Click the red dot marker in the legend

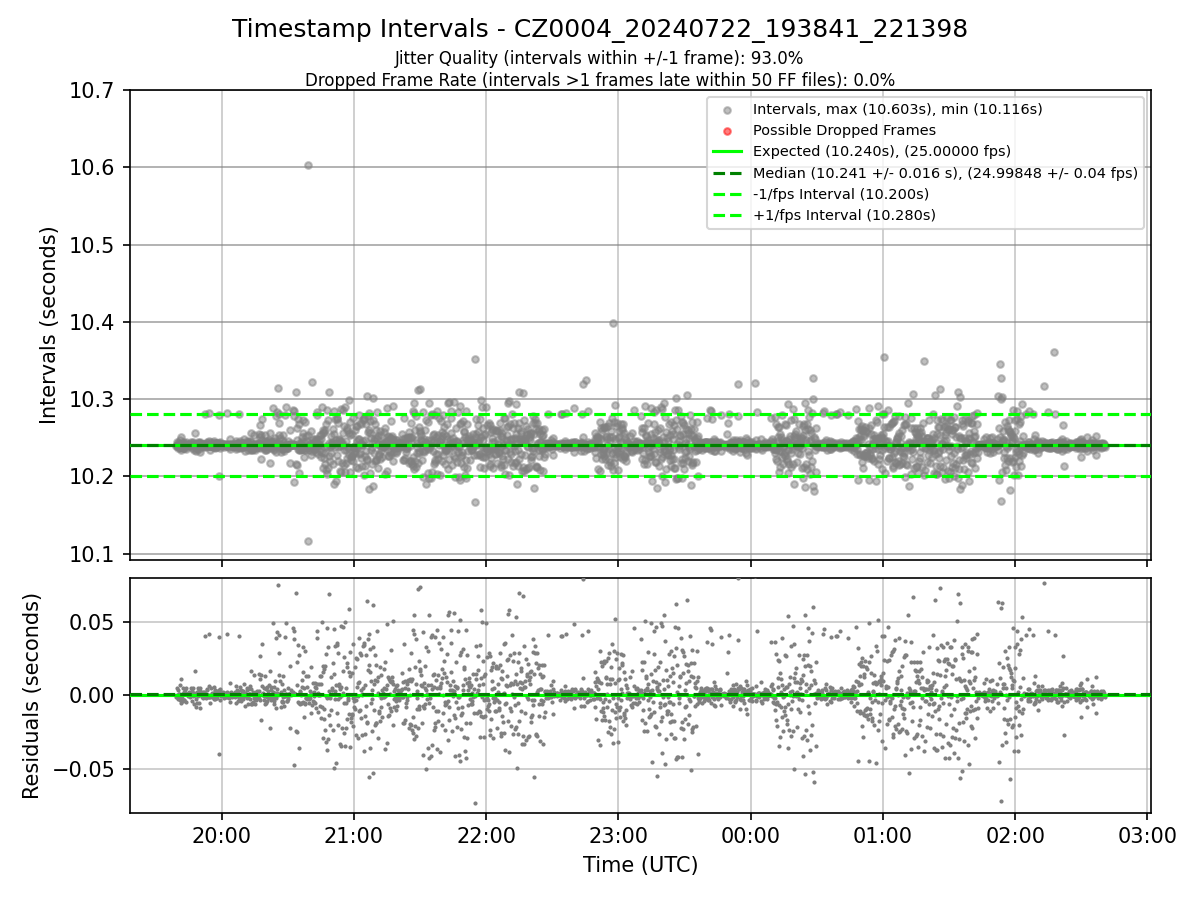[x=727, y=131]
